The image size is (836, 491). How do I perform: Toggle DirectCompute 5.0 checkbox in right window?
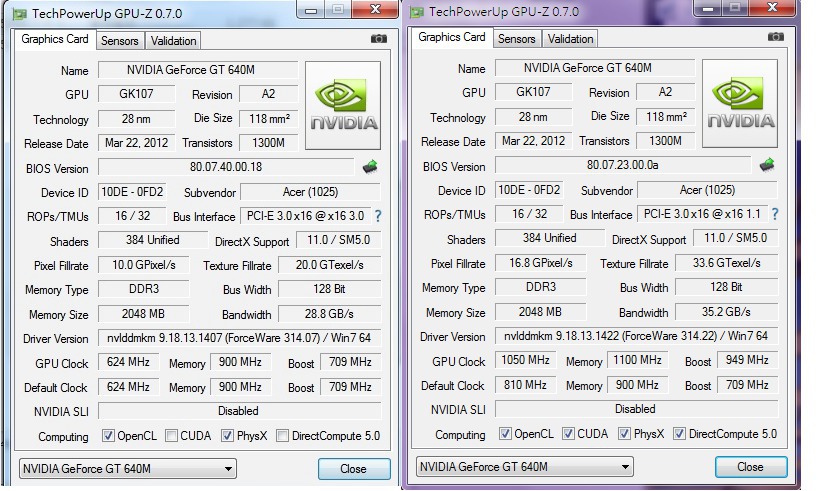tap(679, 433)
